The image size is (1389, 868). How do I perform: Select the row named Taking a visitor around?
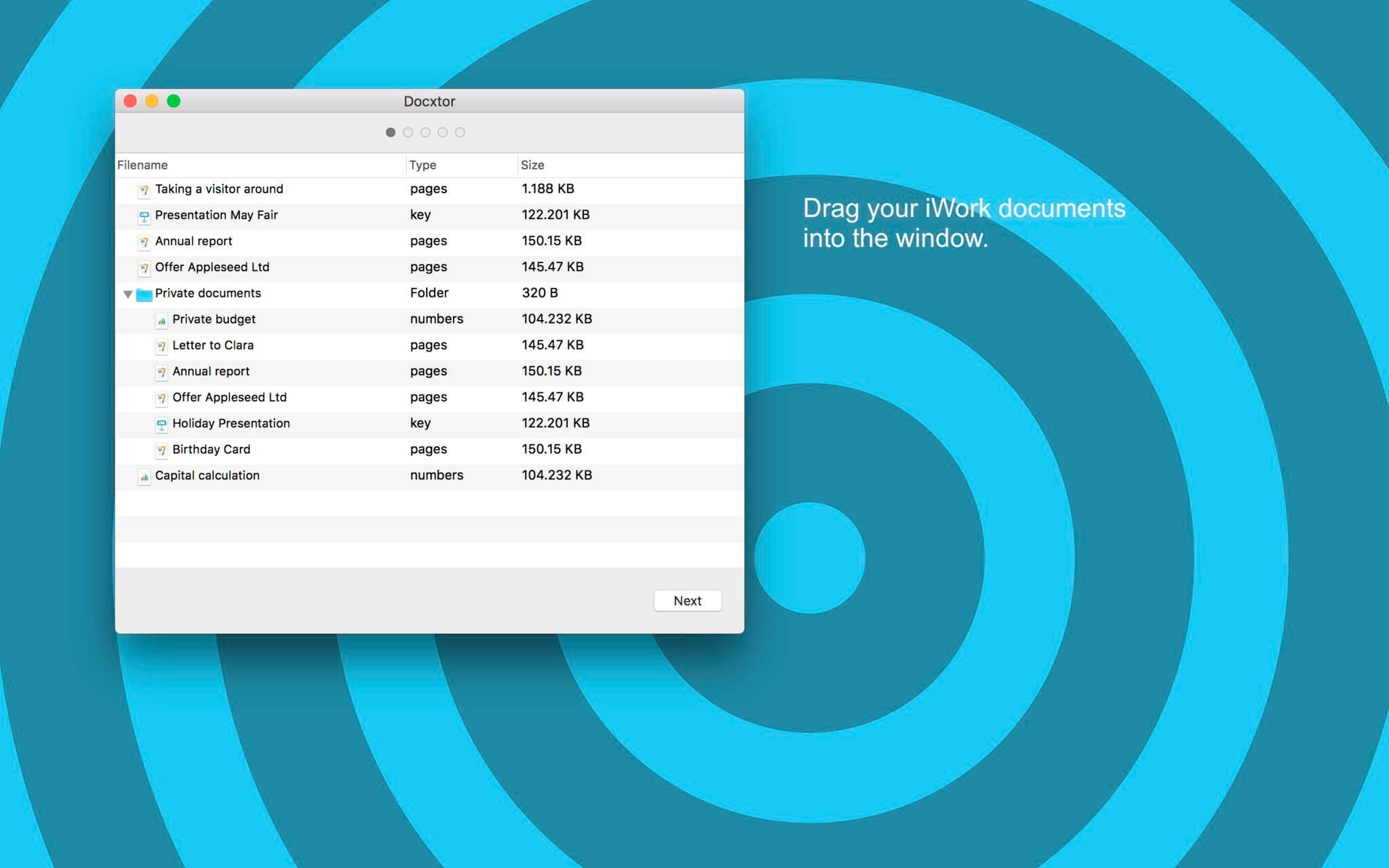tap(429, 189)
